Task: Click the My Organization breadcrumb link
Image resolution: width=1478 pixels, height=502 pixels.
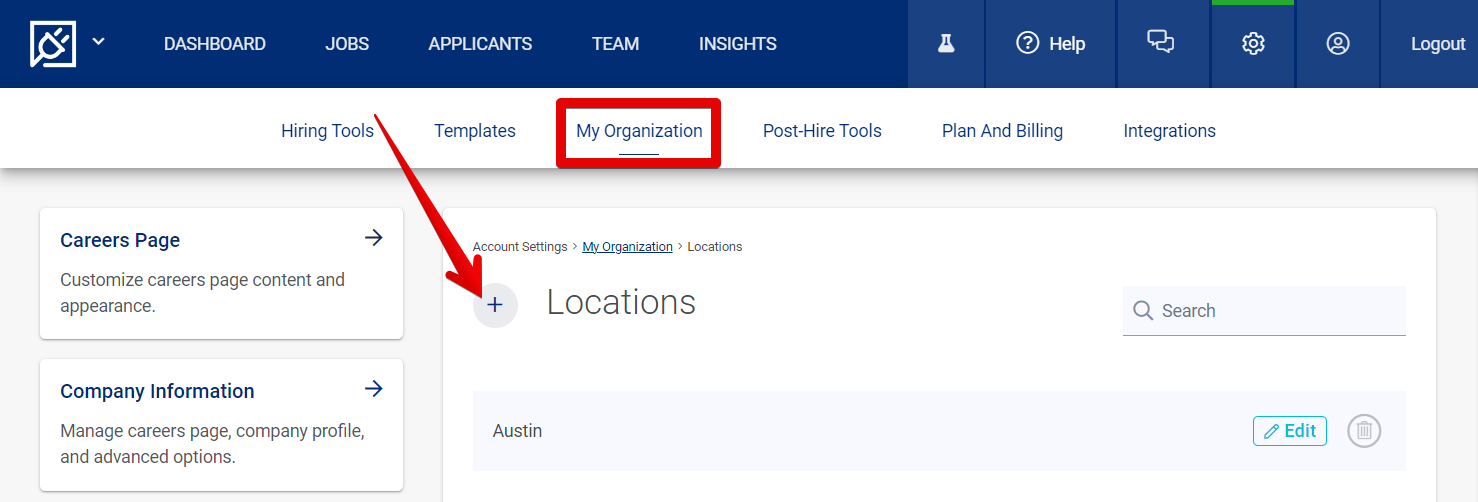Action: pyautogui.click(x=627, y=247)
